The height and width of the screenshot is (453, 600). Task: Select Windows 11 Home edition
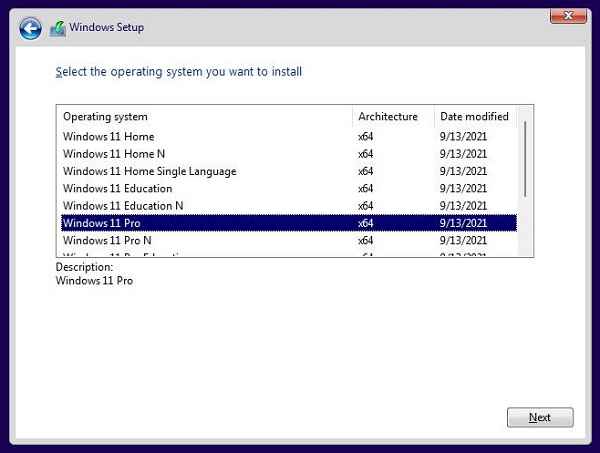(x=289, y=137)
